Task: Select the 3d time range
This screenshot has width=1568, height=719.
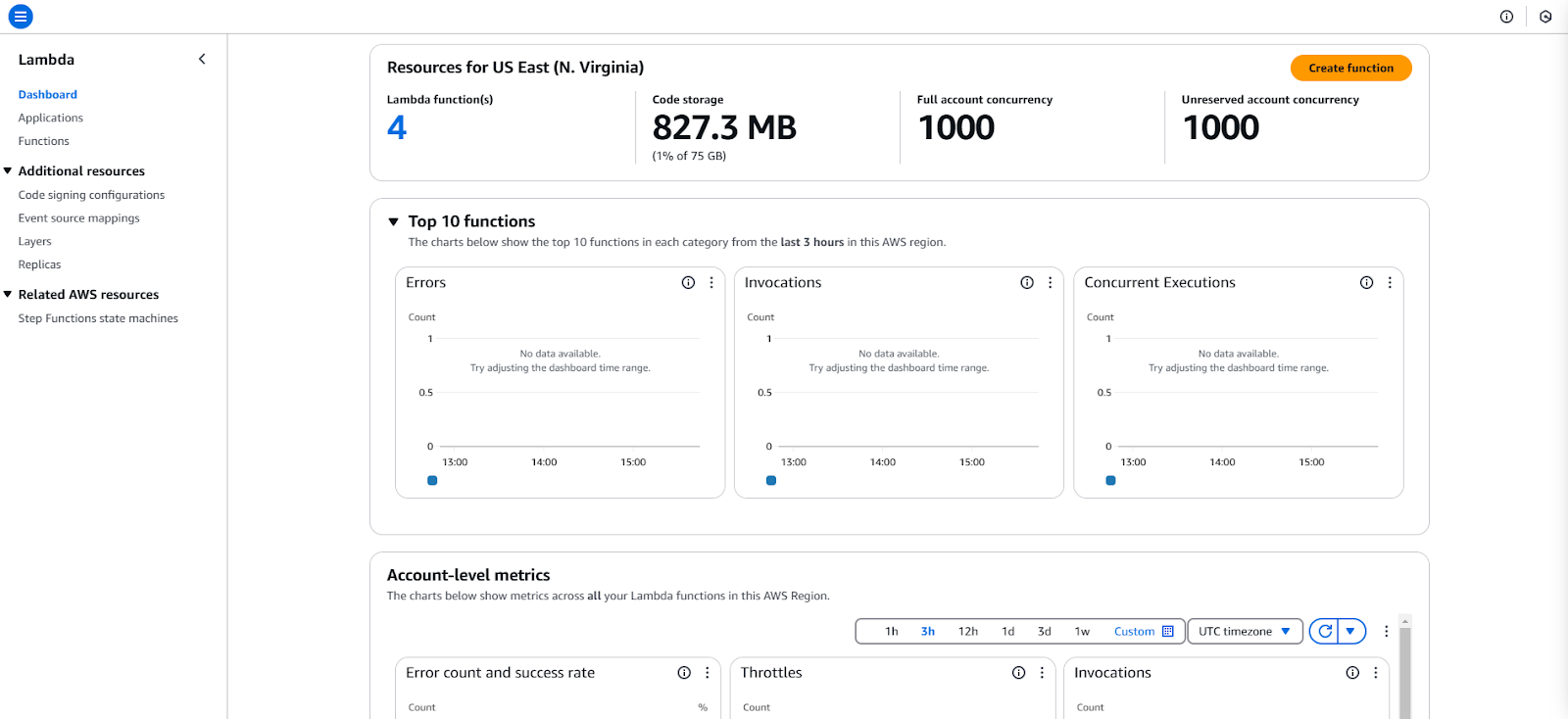Action: tap(1045, 632)
